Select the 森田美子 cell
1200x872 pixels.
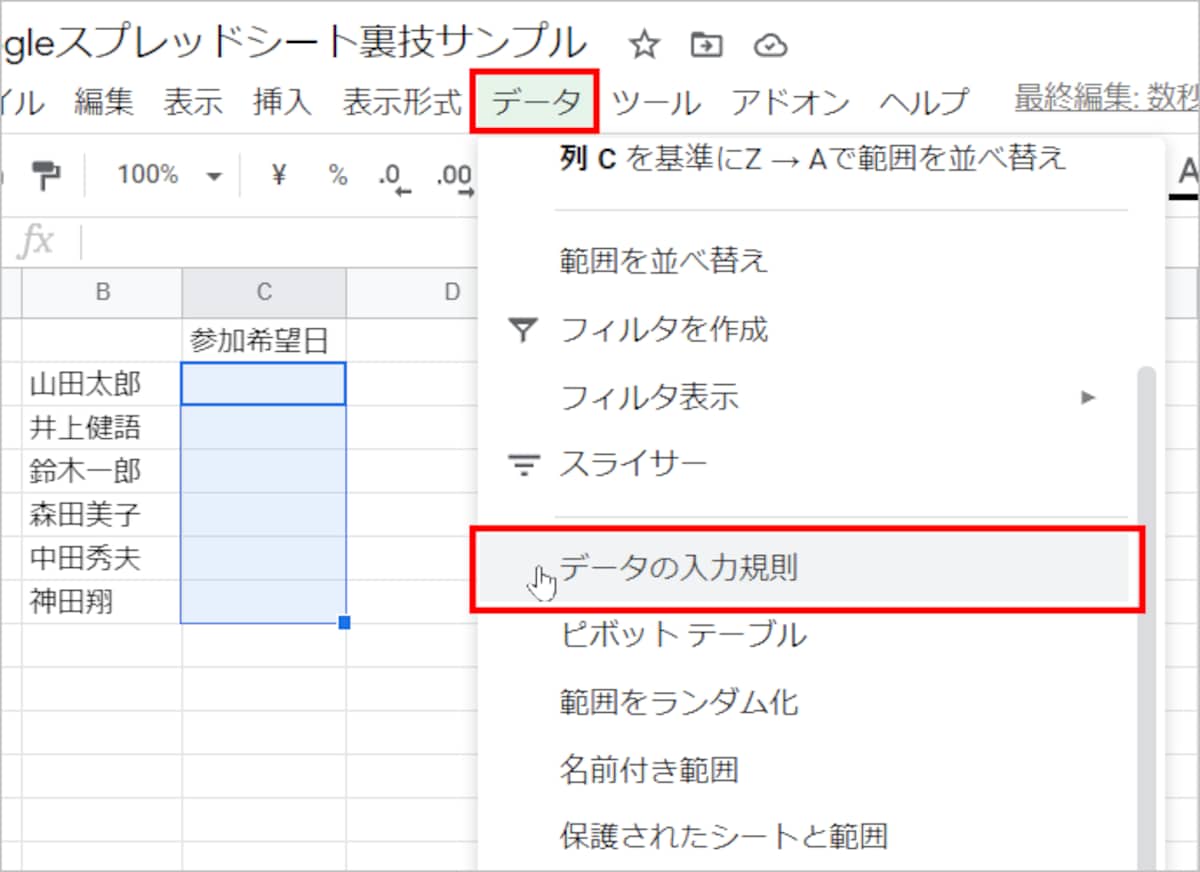pos(102,515)
